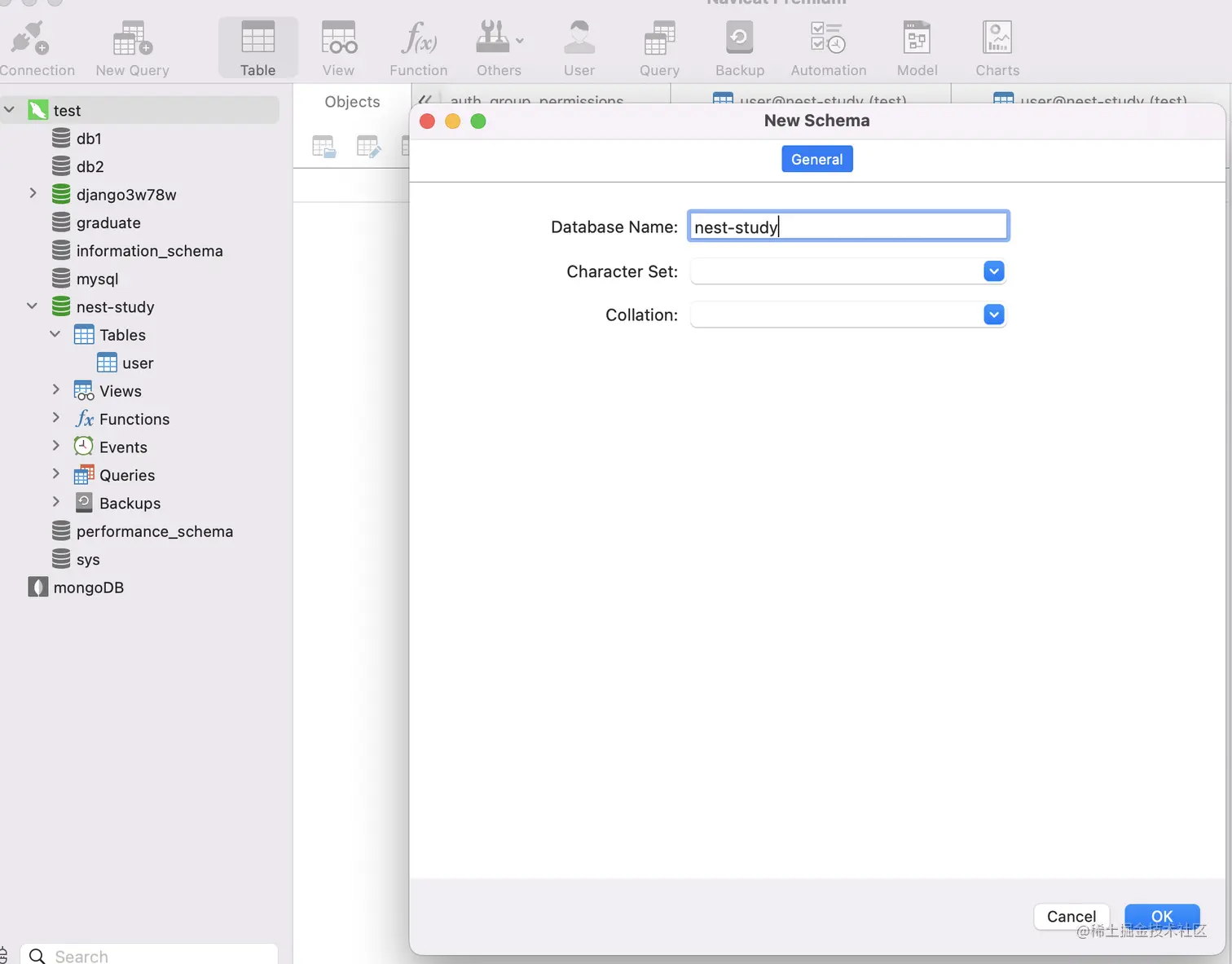Select the General tab in New Schema
The height and width of the screenshot is (964, 1232).
point(817,159)
